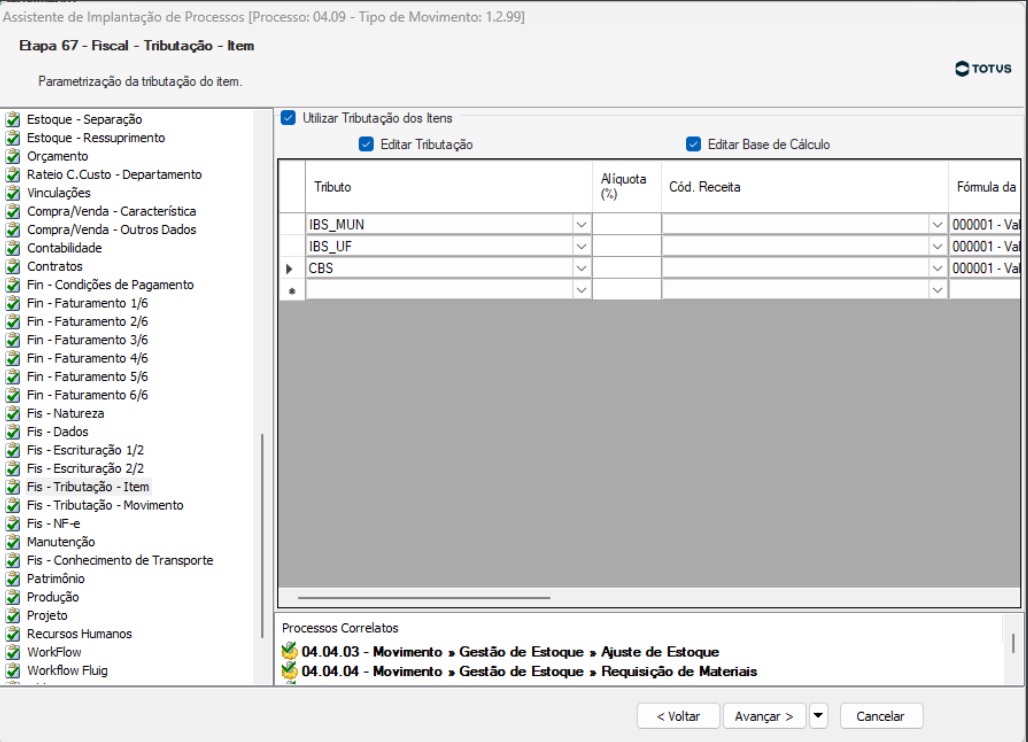This screenshot has height=742, width=1028.
Task: Click the checkmark icon beside Workflow Fluig
Action: (13, 671)
